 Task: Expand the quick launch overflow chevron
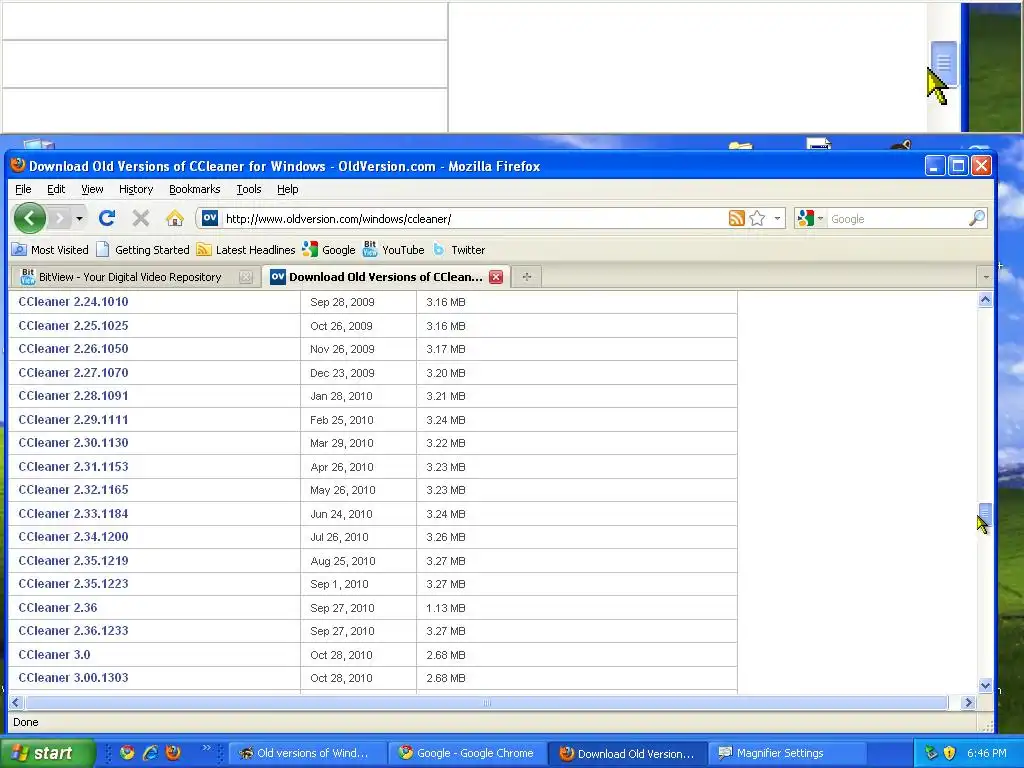(x=206, y=748)
